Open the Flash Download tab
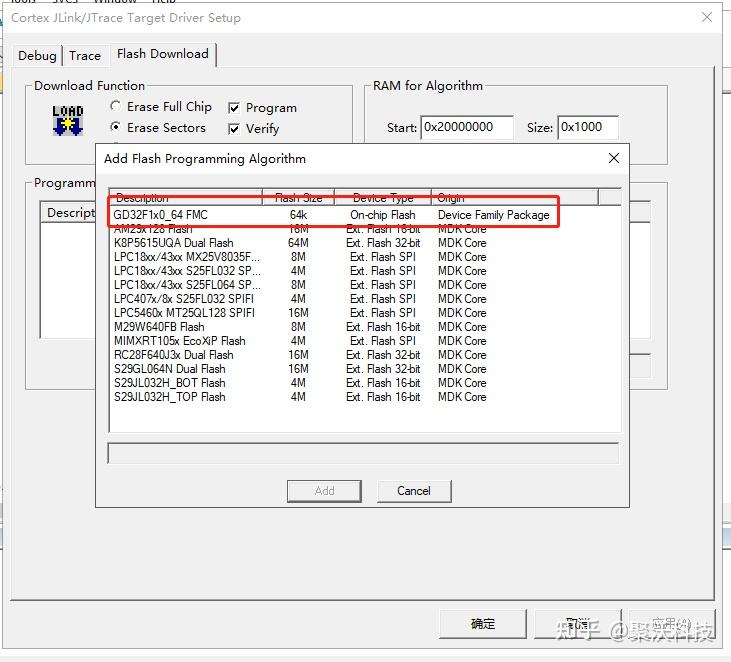731x662 pixels. [x=163, y=54]
